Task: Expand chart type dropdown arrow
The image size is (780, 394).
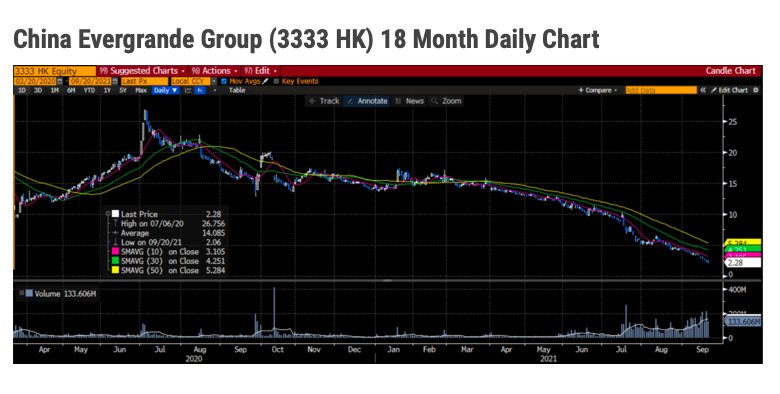Action: (215, 91)
